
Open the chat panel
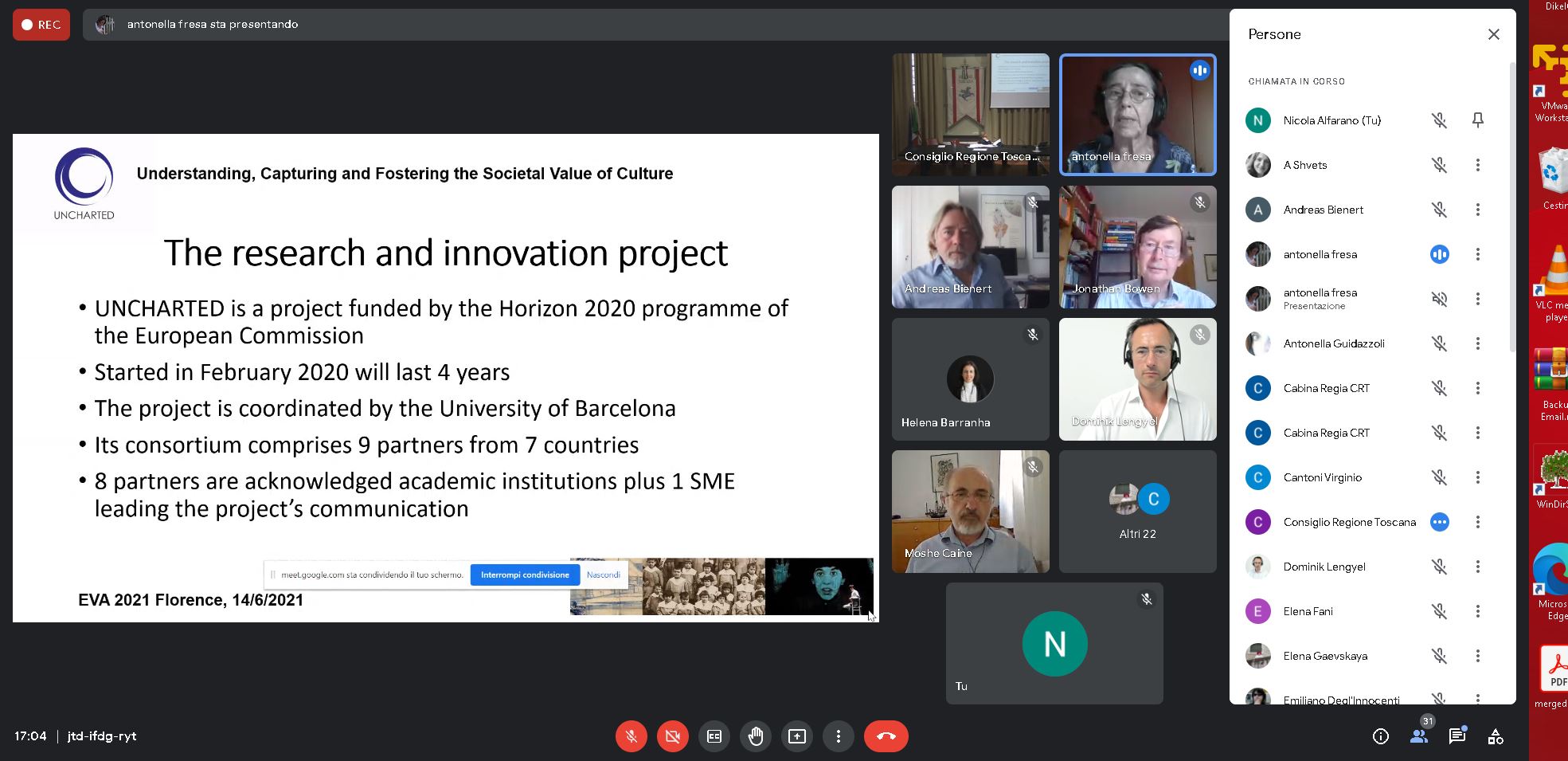point(1457,736)
